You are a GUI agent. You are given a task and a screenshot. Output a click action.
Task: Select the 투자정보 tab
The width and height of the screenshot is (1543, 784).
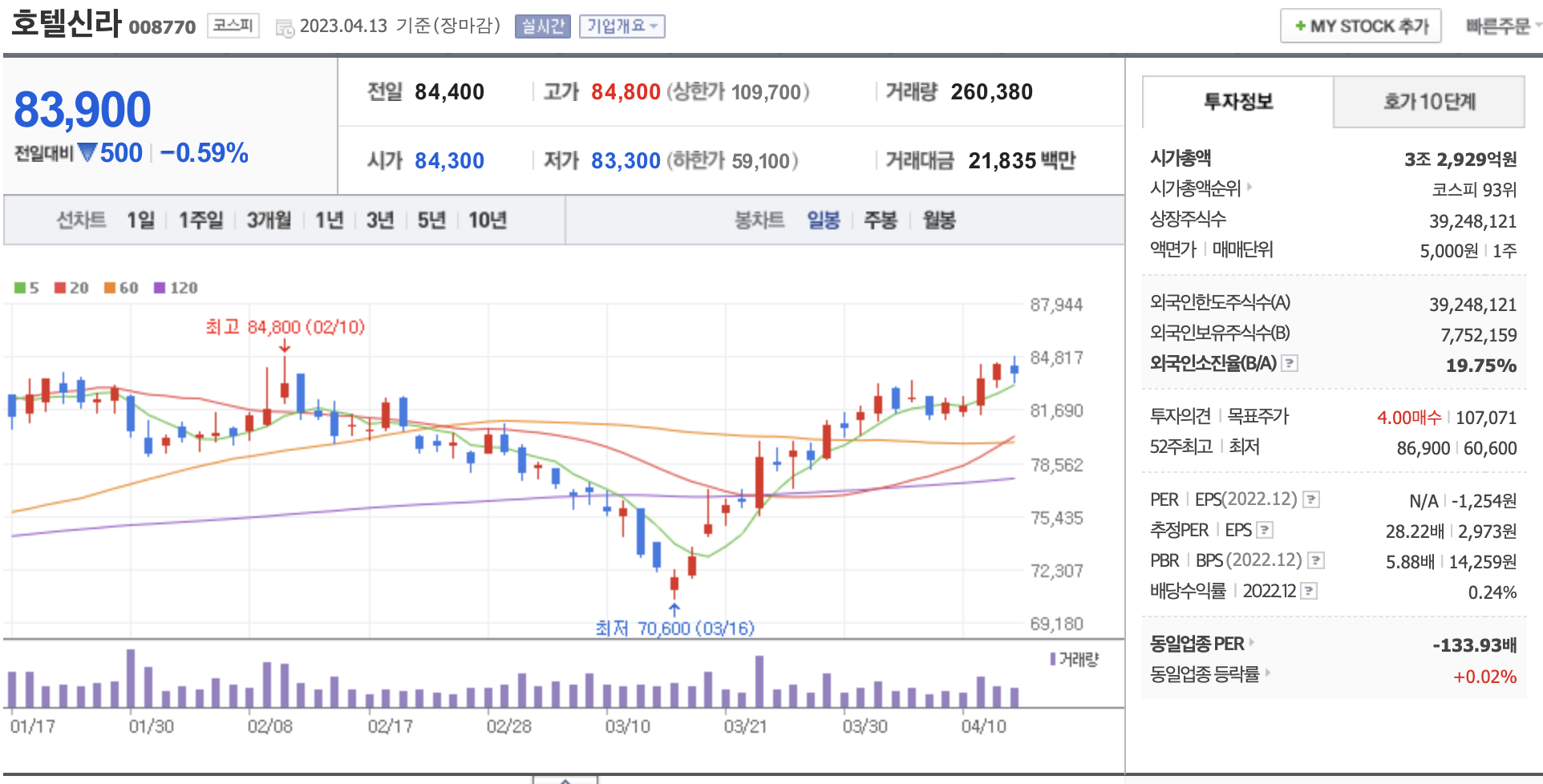coord(1237,102)
